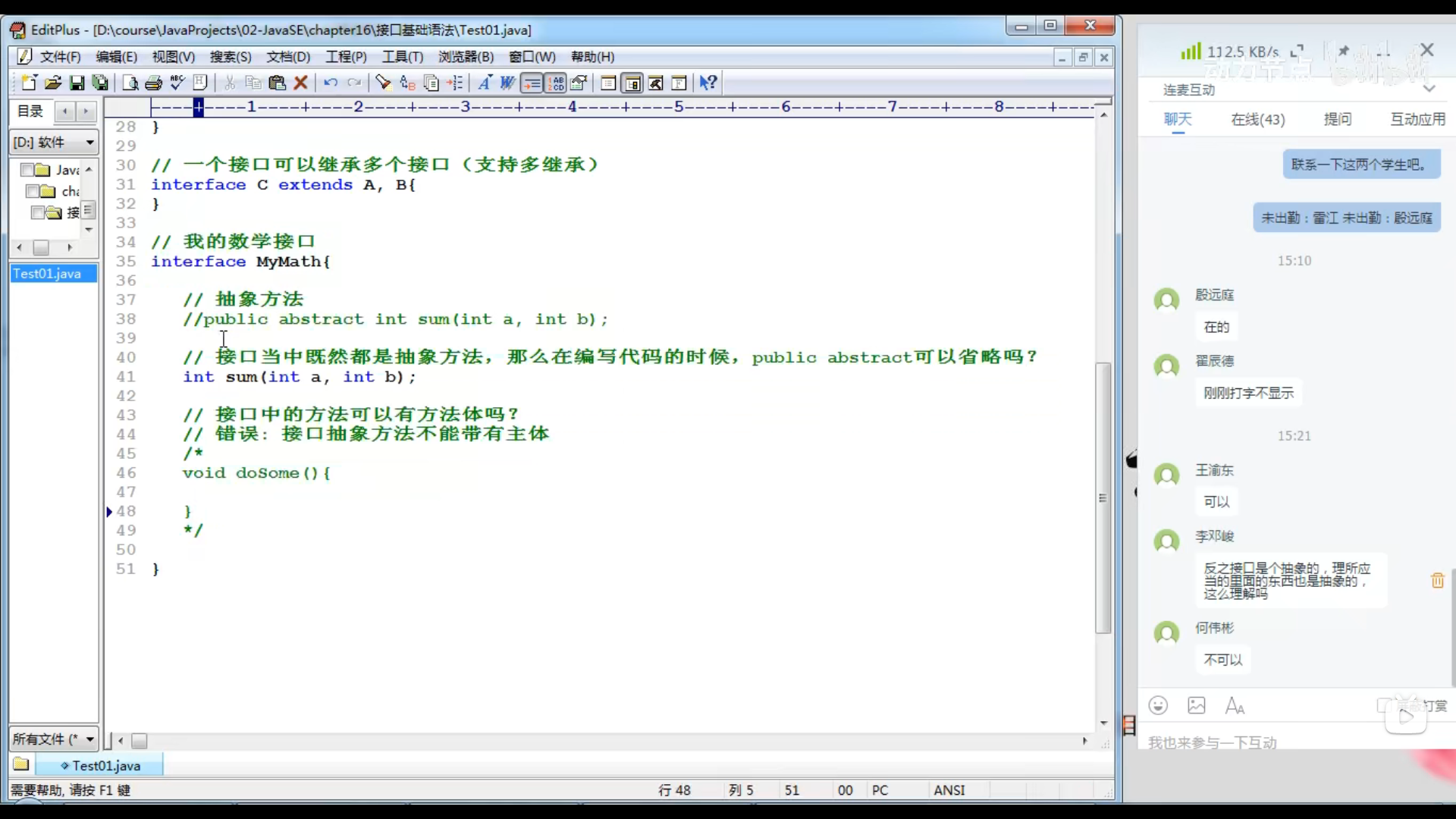This screenshot has width=1456, height=819.
Task: Open the 工具(T) menu
Action: pos(402,57)
